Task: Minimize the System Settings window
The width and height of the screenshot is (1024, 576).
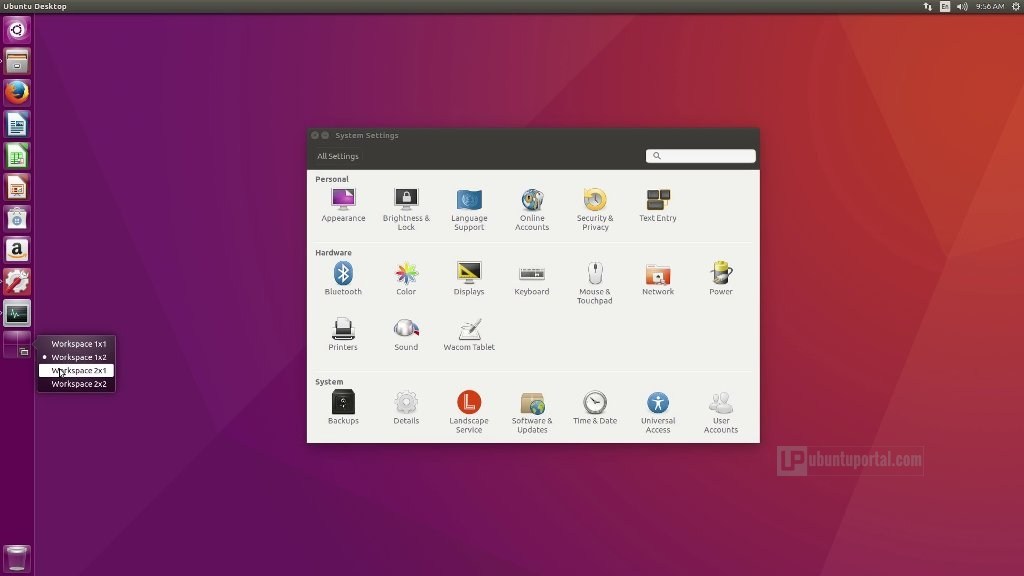Action: (x=325, y=135)
